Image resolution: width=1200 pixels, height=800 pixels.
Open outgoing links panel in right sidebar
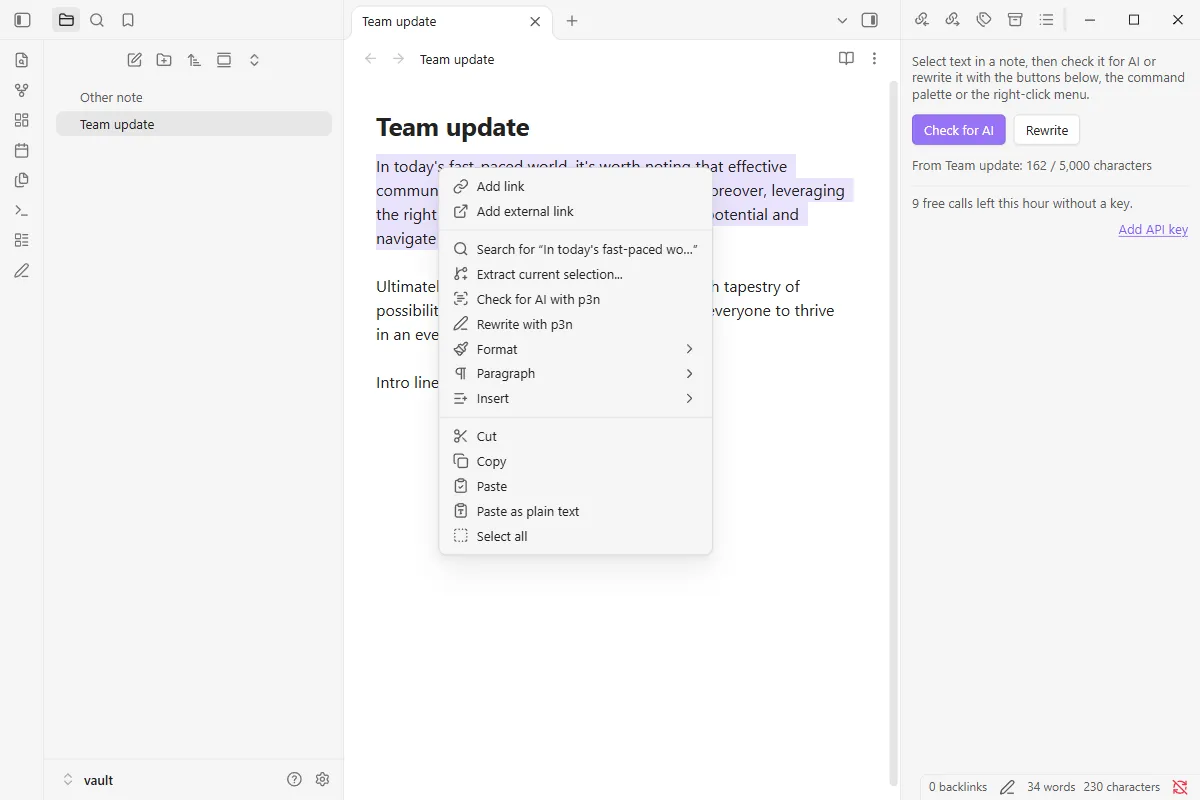click(x=953, y=20)
